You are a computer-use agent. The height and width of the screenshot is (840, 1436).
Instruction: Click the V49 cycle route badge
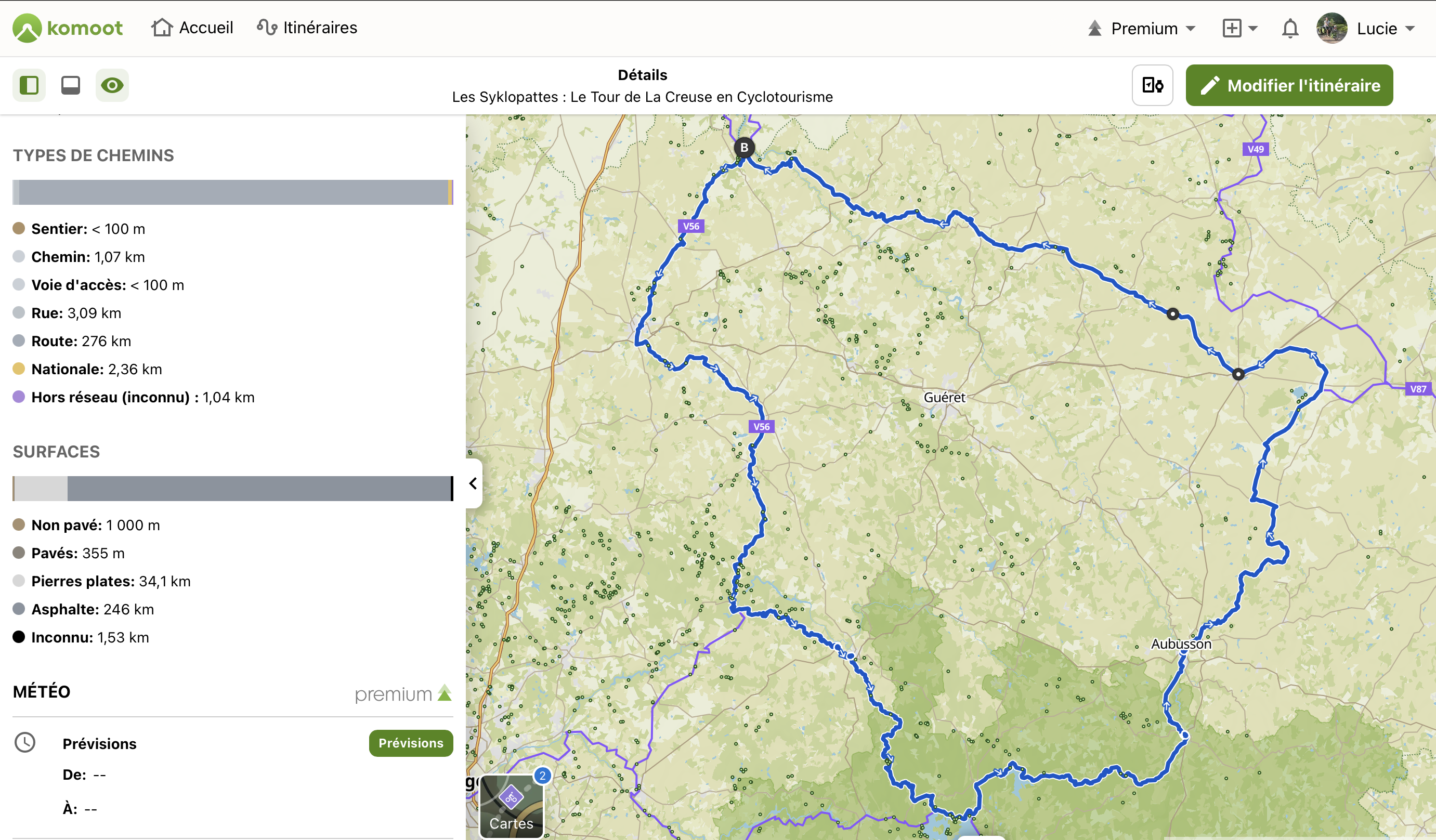point(1256,149)
